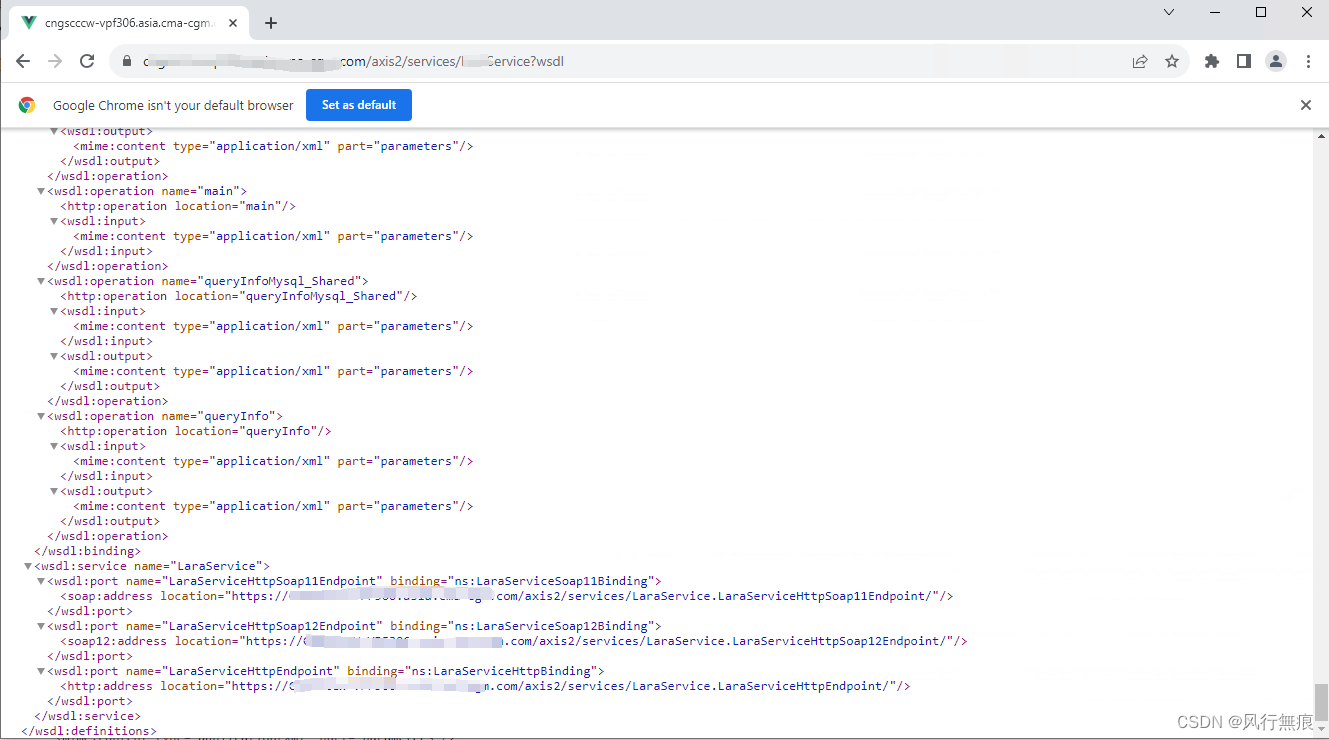Click the forward navigation arrow
Image resolution: width=1329 pixels, height=740 pixels.
coord(55,61)
